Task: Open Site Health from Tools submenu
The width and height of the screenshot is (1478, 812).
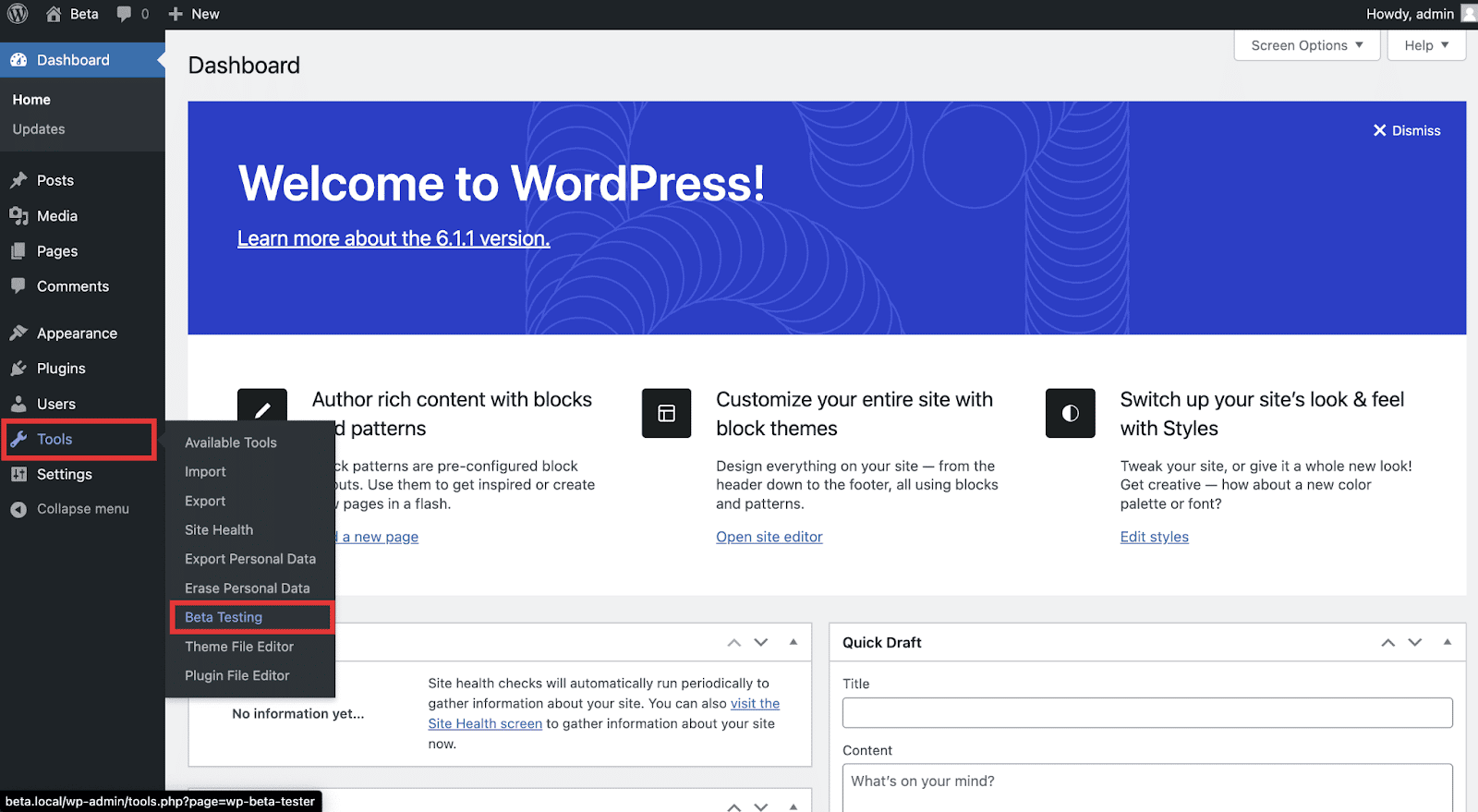Action: coord(218,529)
